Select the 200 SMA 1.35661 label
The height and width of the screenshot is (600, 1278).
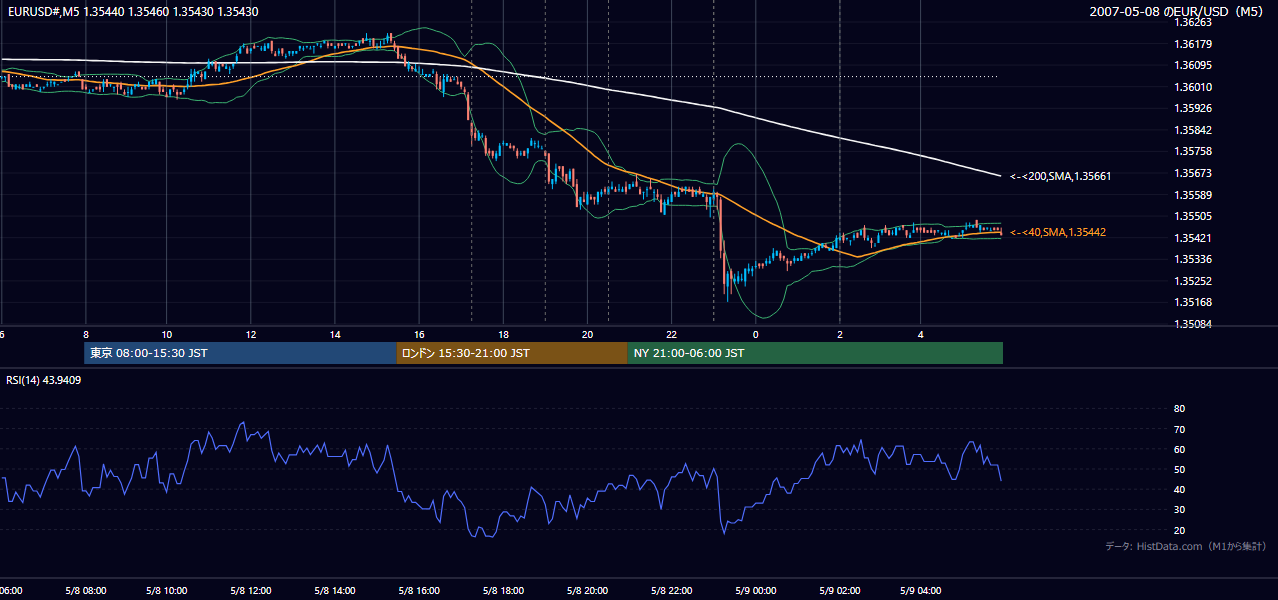[1061, 176]
